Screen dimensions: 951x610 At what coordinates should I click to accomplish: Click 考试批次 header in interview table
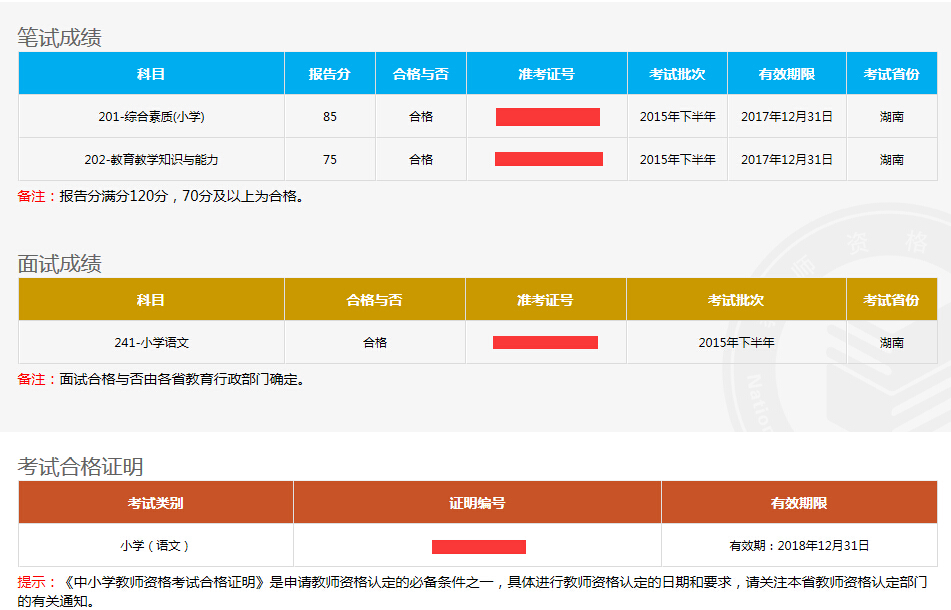pos(736,300)
